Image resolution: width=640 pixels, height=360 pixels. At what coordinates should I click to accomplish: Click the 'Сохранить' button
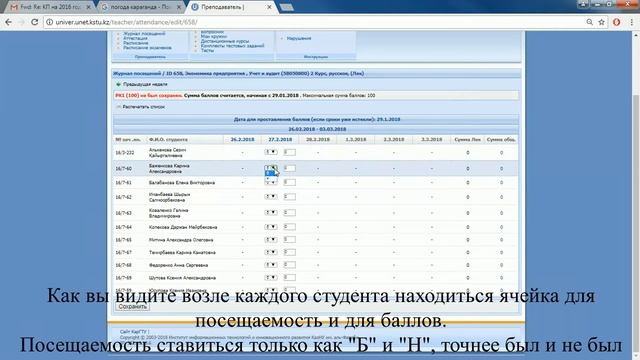point(132,307)
